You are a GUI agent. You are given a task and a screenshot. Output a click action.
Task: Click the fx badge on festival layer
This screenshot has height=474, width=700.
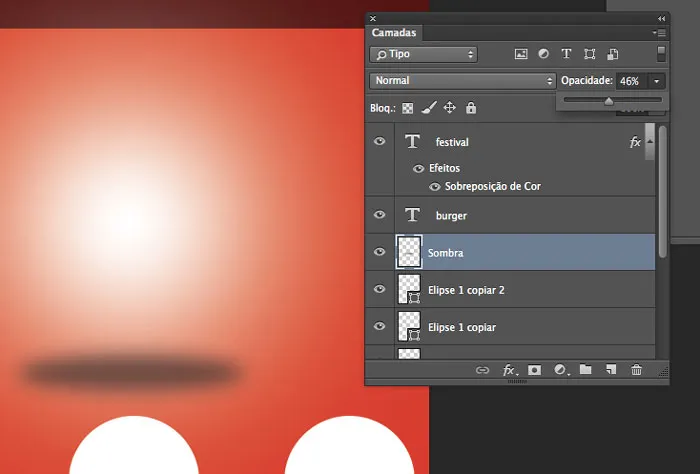(635, 142)
